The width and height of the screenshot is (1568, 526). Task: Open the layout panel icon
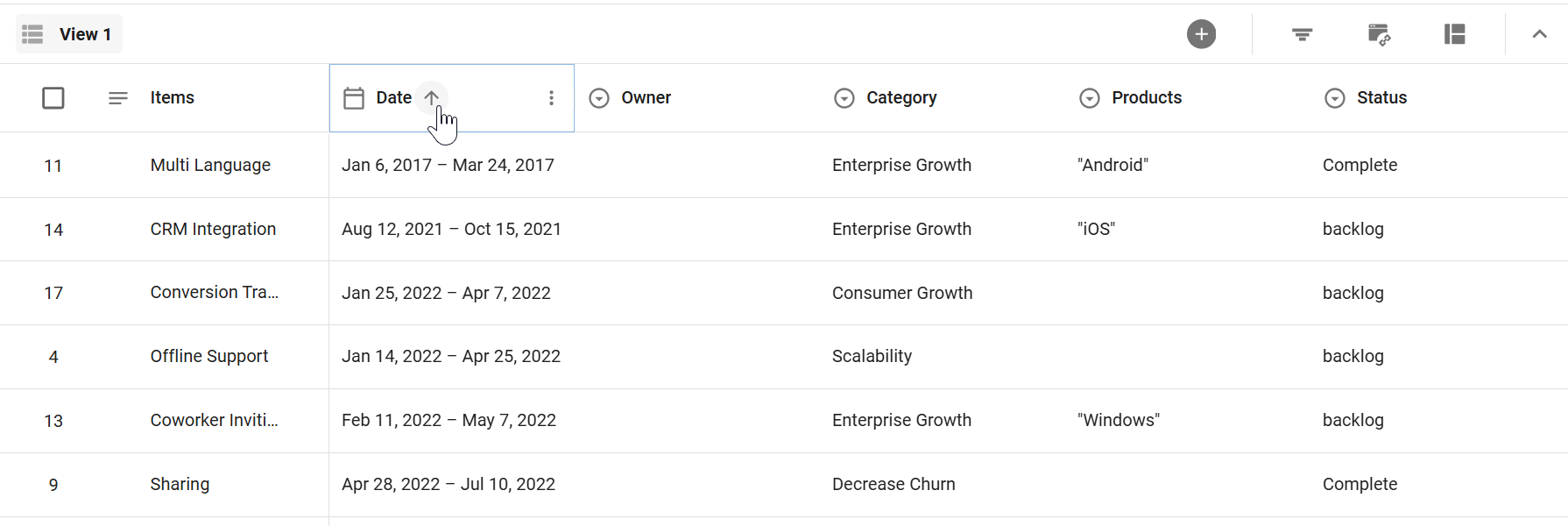pyautogui.click(x=1454, y=34)
